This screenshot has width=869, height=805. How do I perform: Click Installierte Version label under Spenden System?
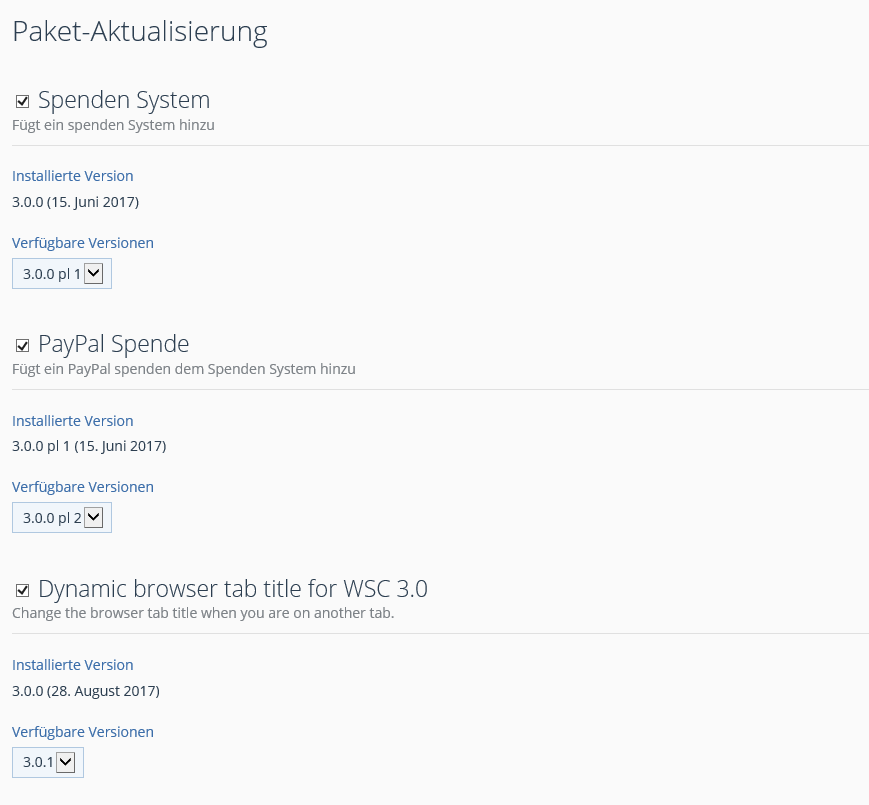72,176
